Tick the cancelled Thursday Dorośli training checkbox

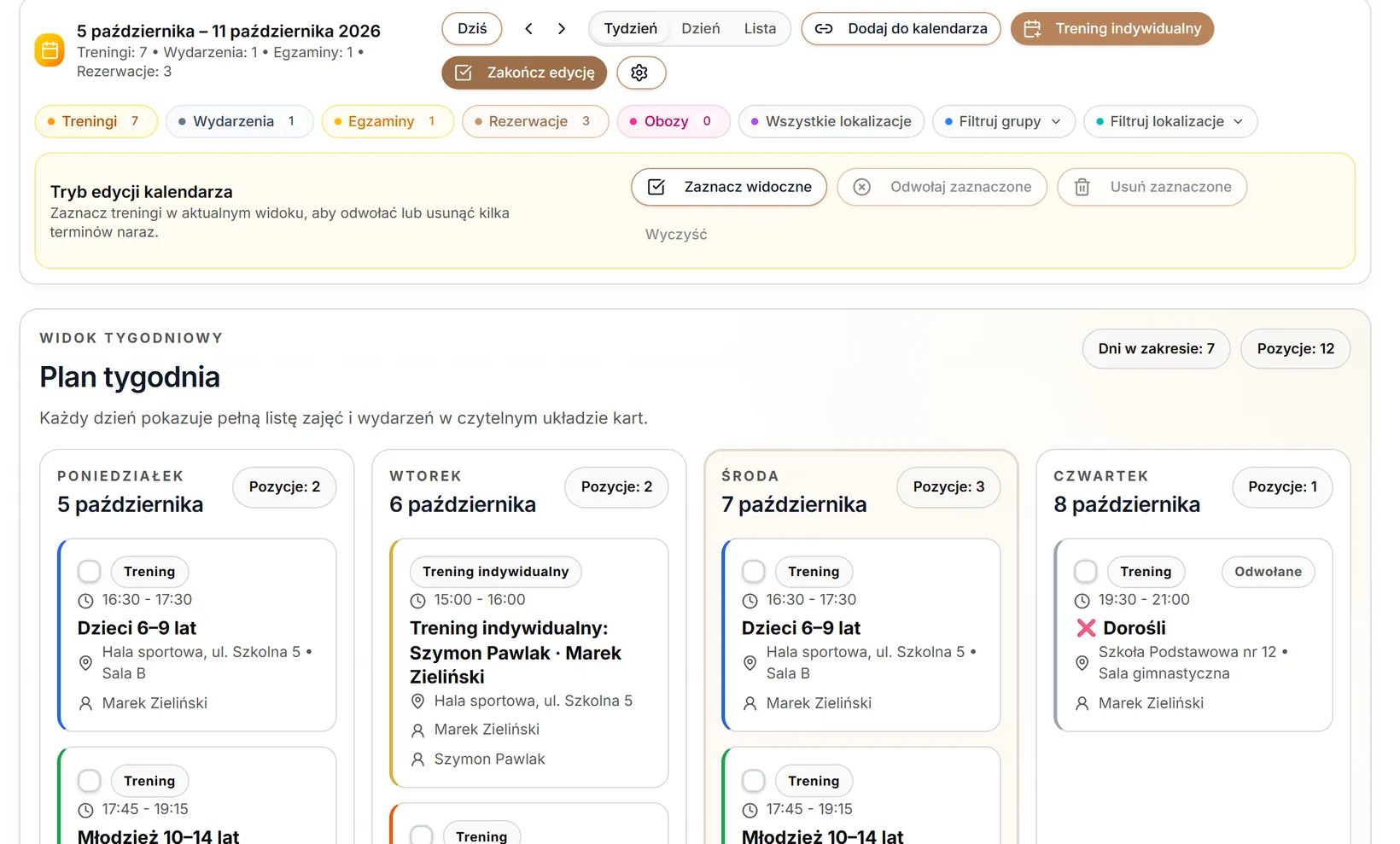[x=1086, y=571]
